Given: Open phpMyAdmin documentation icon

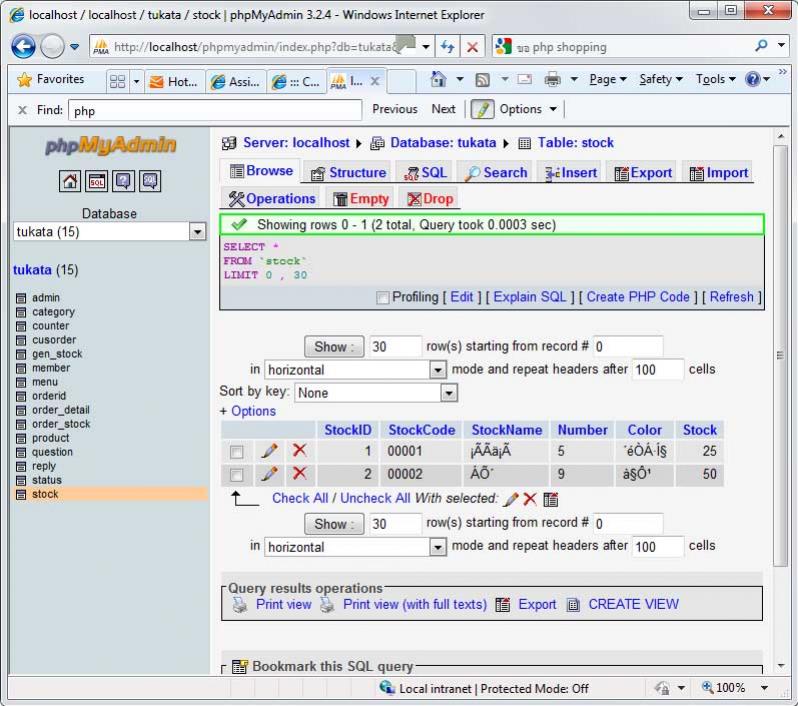Looking at the screenshot, I should coord(123,181).
